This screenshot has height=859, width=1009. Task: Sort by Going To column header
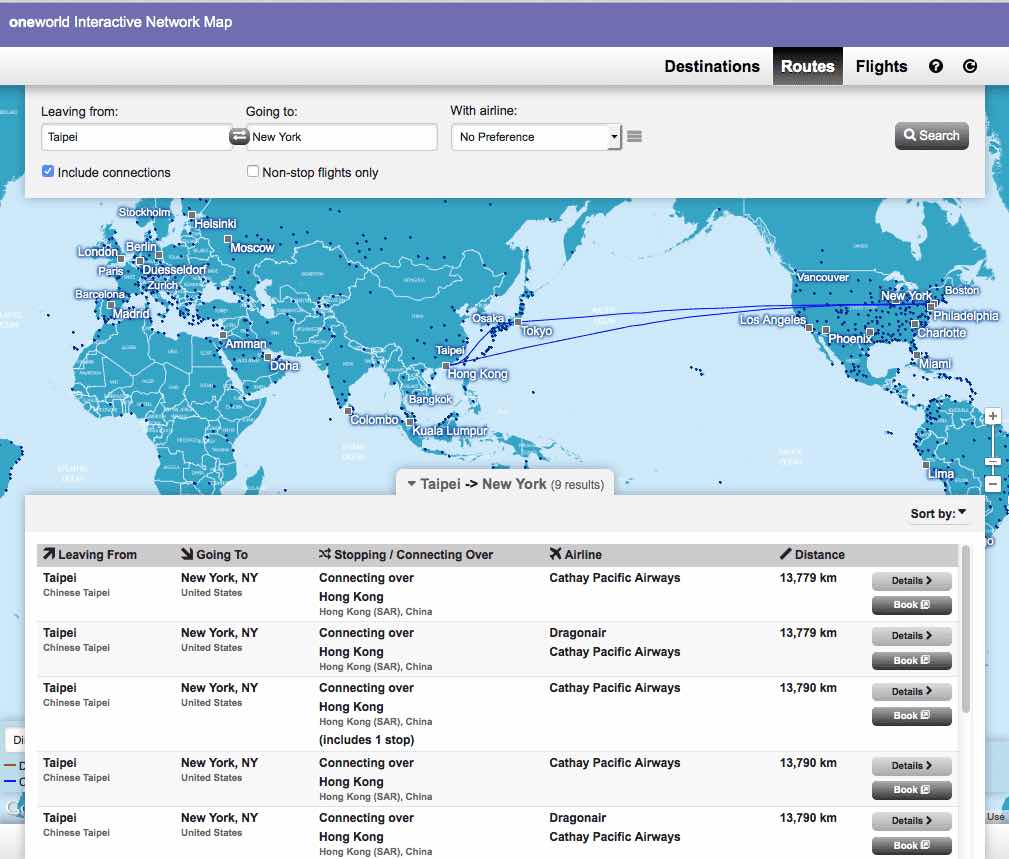pyautogui.click(x=214, y=555)
